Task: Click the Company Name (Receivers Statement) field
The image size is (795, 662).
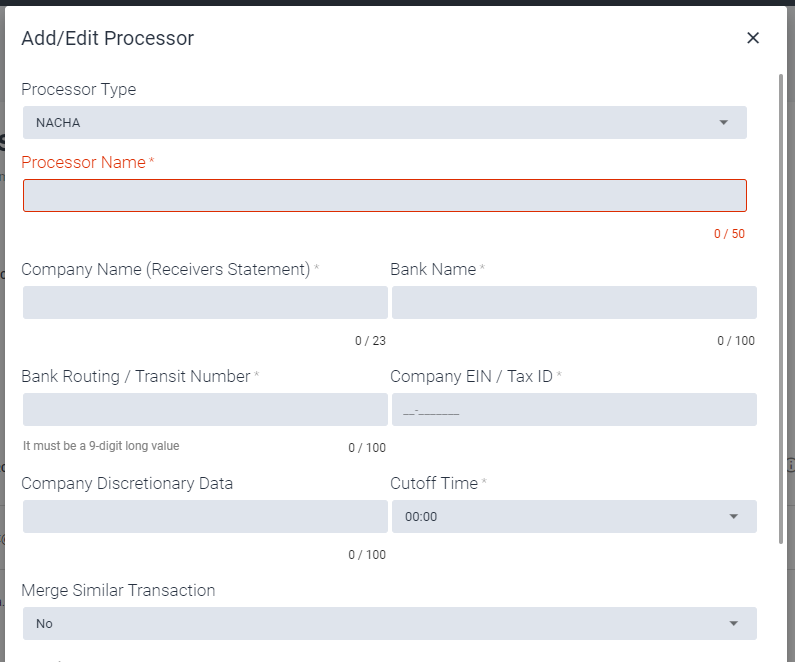Action: [205, 303]
